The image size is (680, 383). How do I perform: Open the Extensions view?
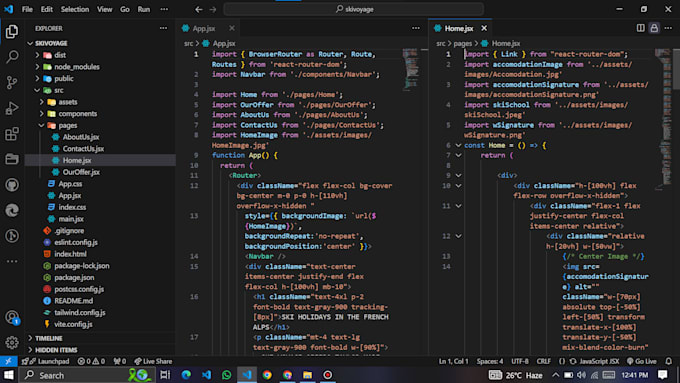pos(12,134)
